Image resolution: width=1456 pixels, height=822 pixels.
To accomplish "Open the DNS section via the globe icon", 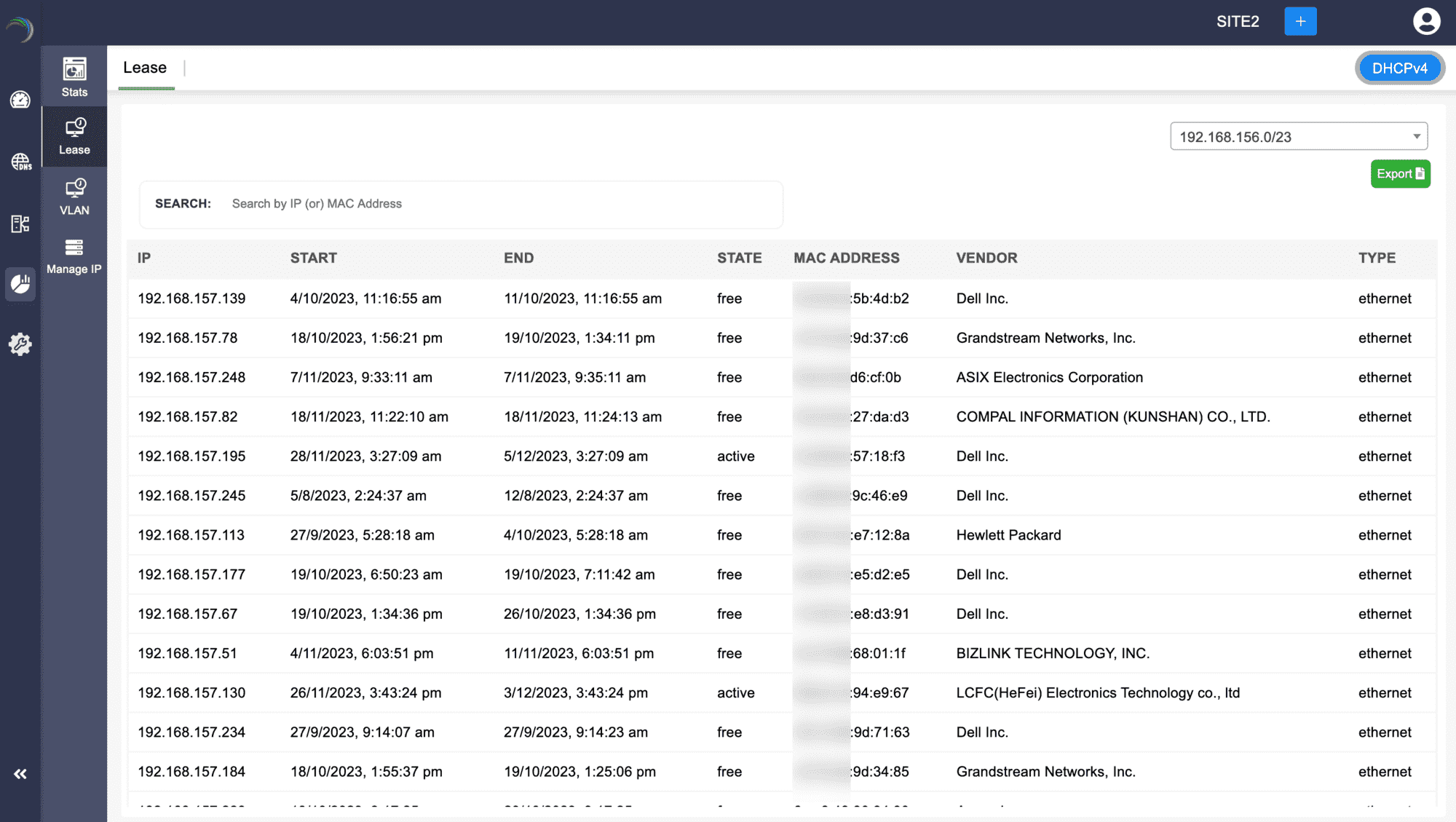I will [20, 162].
